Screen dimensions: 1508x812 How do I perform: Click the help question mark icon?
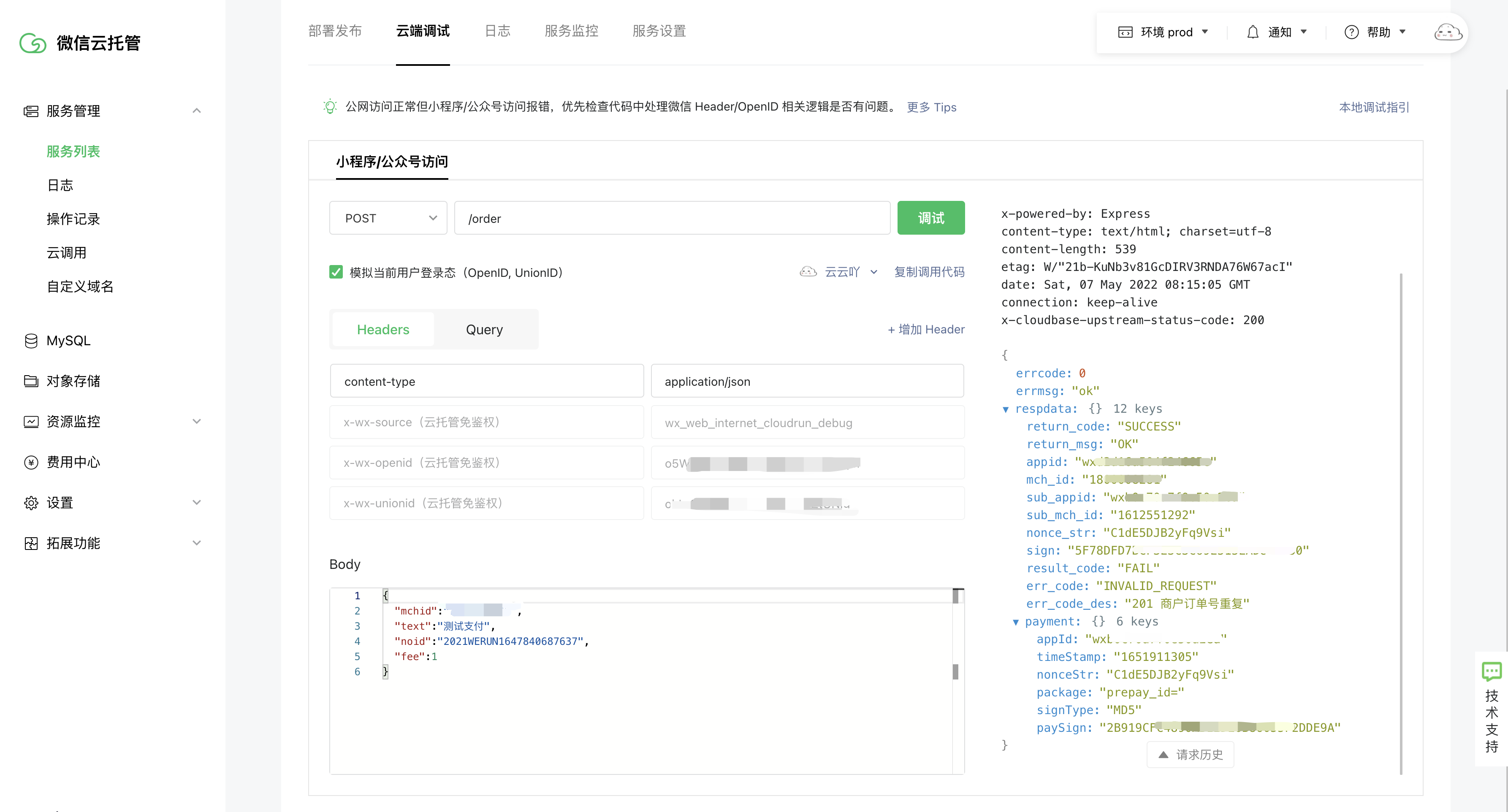click(1351, 32)
